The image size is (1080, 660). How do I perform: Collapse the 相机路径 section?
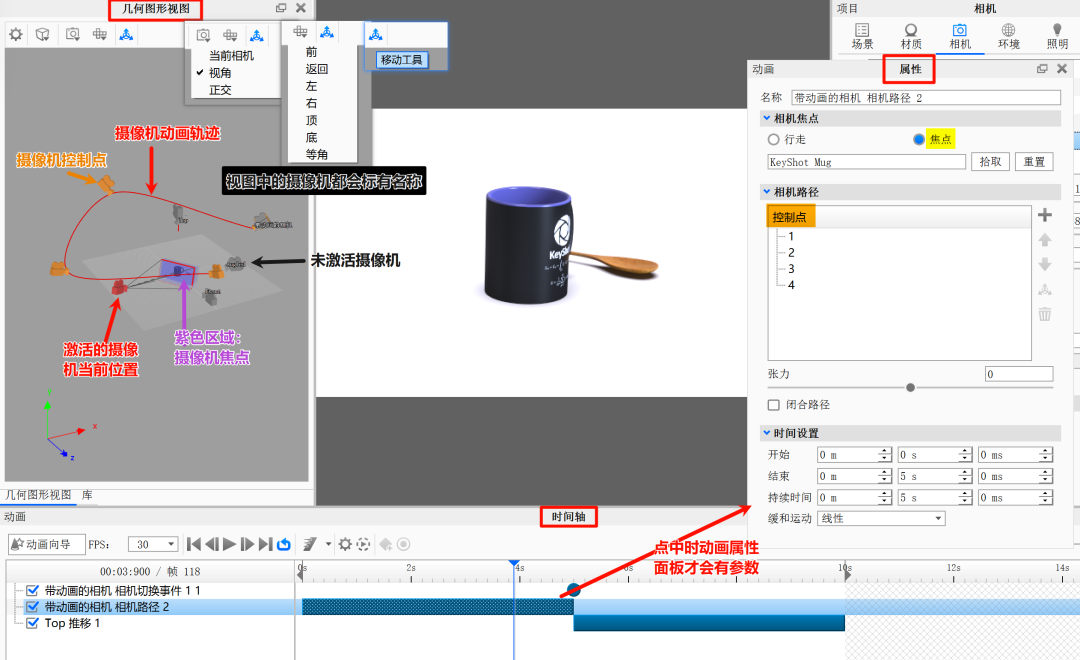point(767,192)
